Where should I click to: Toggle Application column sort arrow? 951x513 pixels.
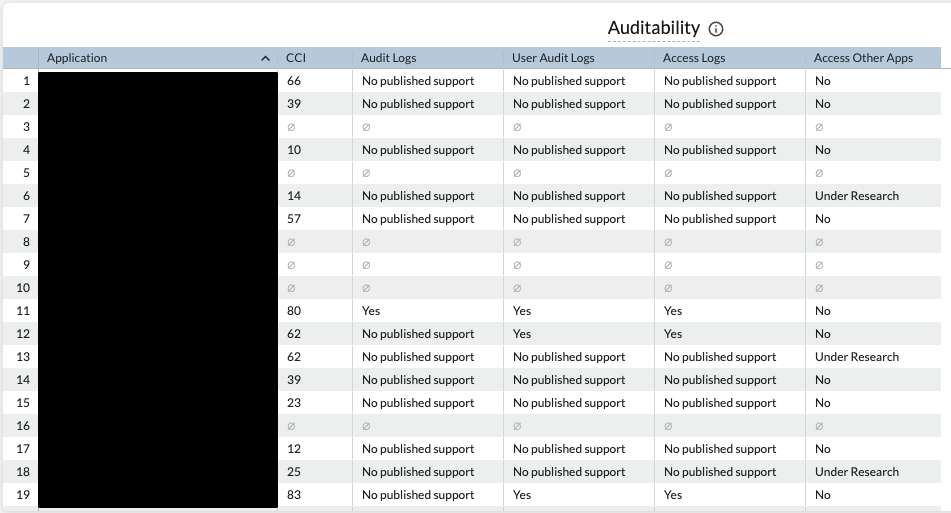coord(265,58)
